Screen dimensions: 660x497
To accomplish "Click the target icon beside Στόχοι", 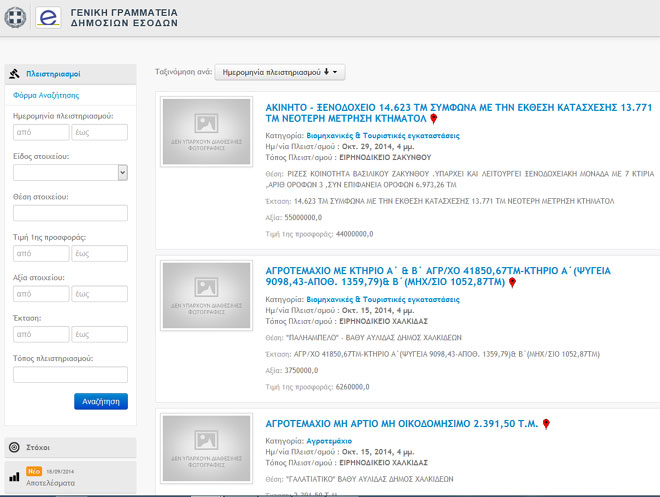I will coord(14,447).
